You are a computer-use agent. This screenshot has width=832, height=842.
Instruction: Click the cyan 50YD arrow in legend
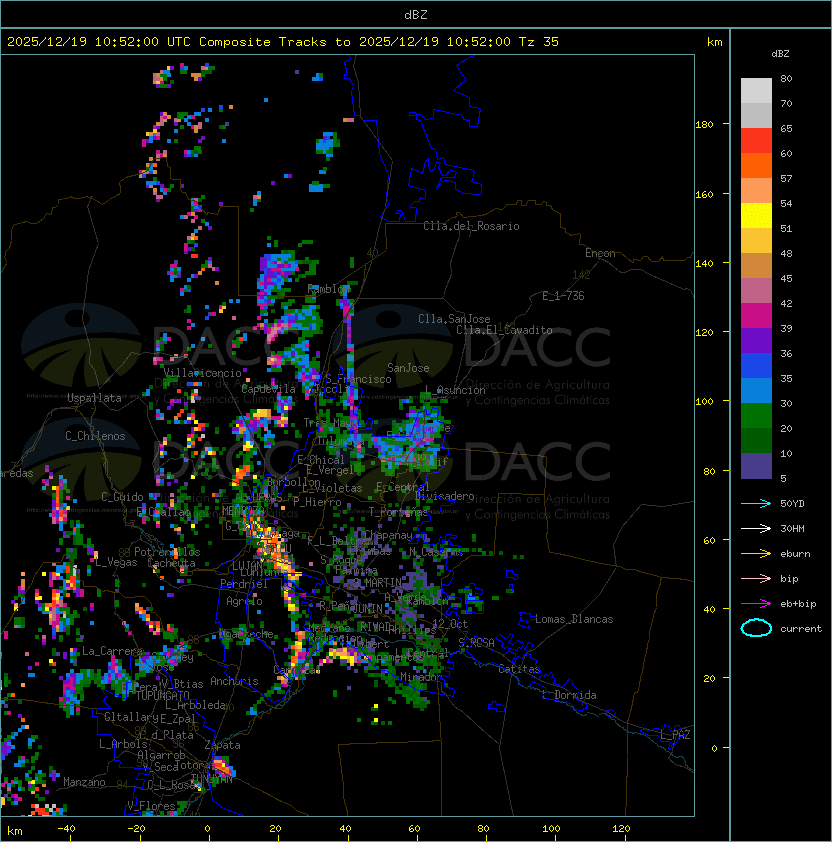[756, 503]
